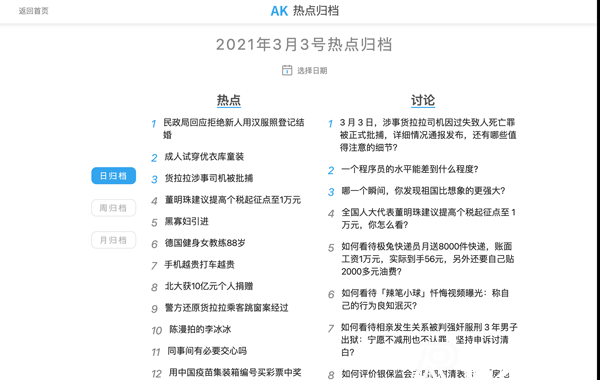Switch to 周归档 weekly archive
Image resolution: width=600 pixels, height=380 pixels.
click(113, 208)
